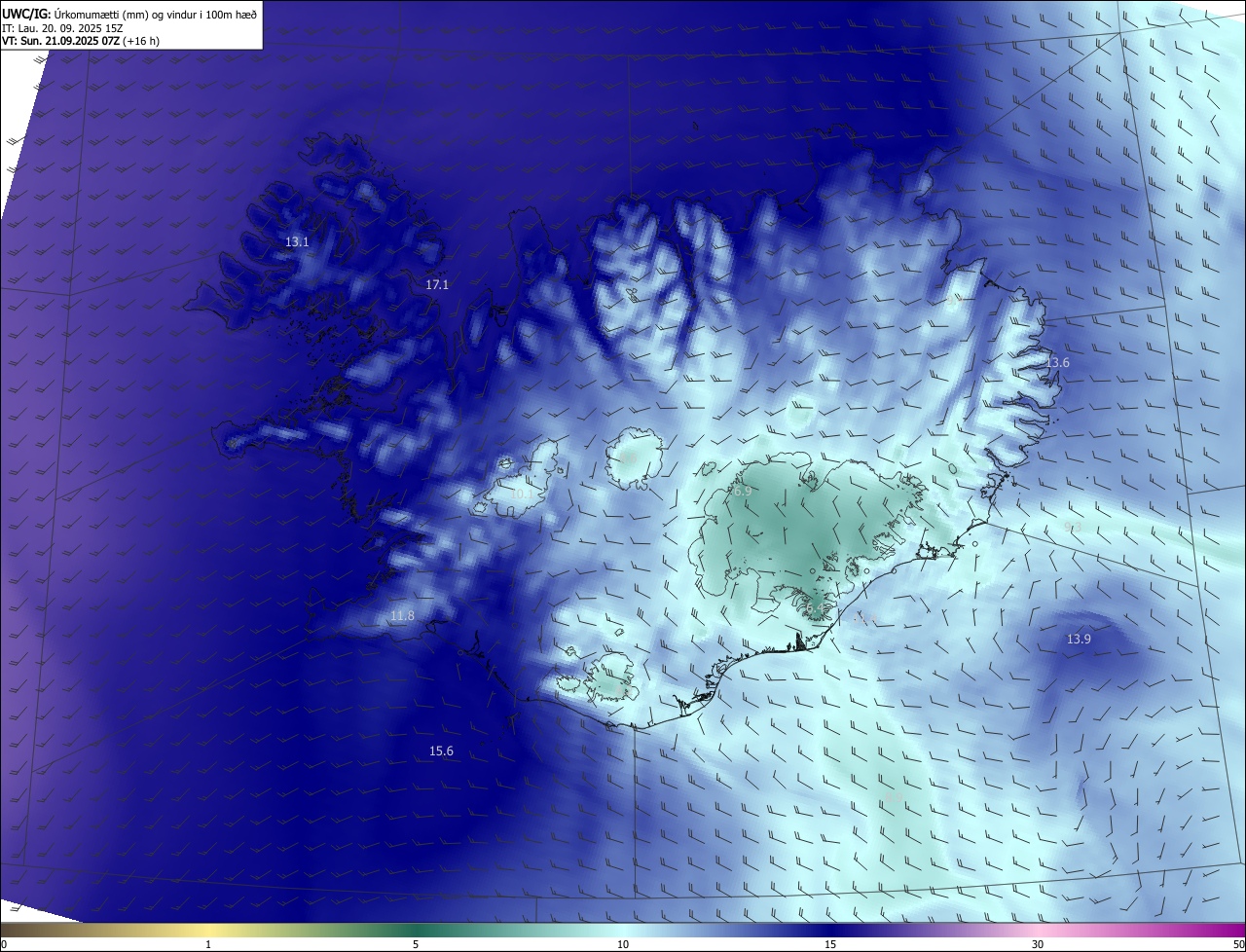Click the colorbar tick label 15
The height and width of the screenshot is (952, 1246).
[x=830, y=945]
